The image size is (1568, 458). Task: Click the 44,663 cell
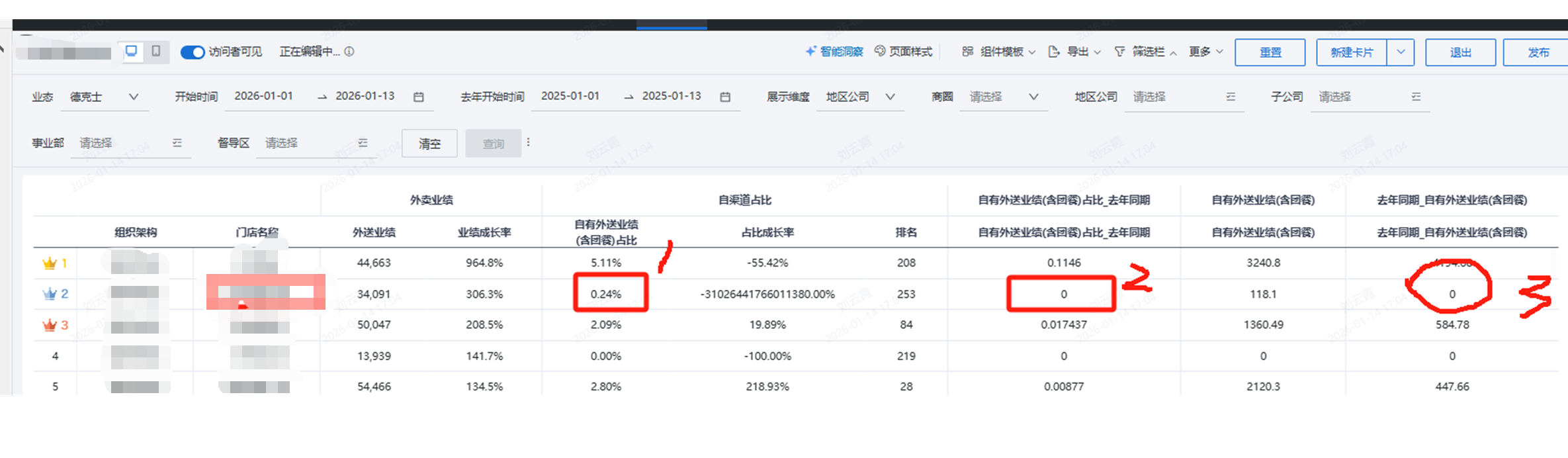coord(374,263)
